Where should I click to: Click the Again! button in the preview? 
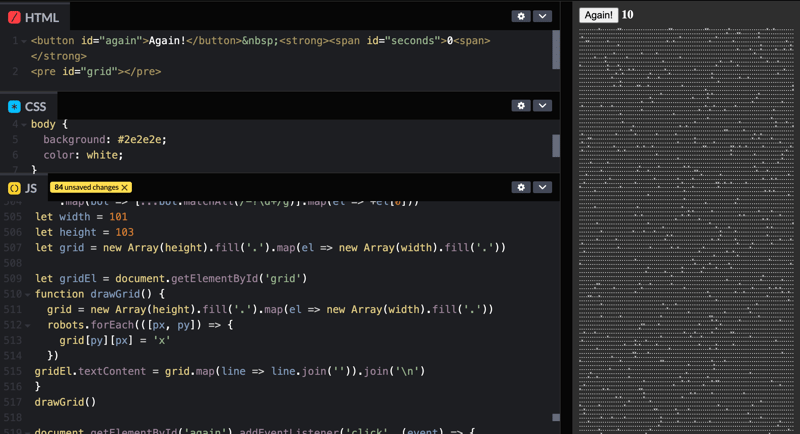(x=598, y=15)
